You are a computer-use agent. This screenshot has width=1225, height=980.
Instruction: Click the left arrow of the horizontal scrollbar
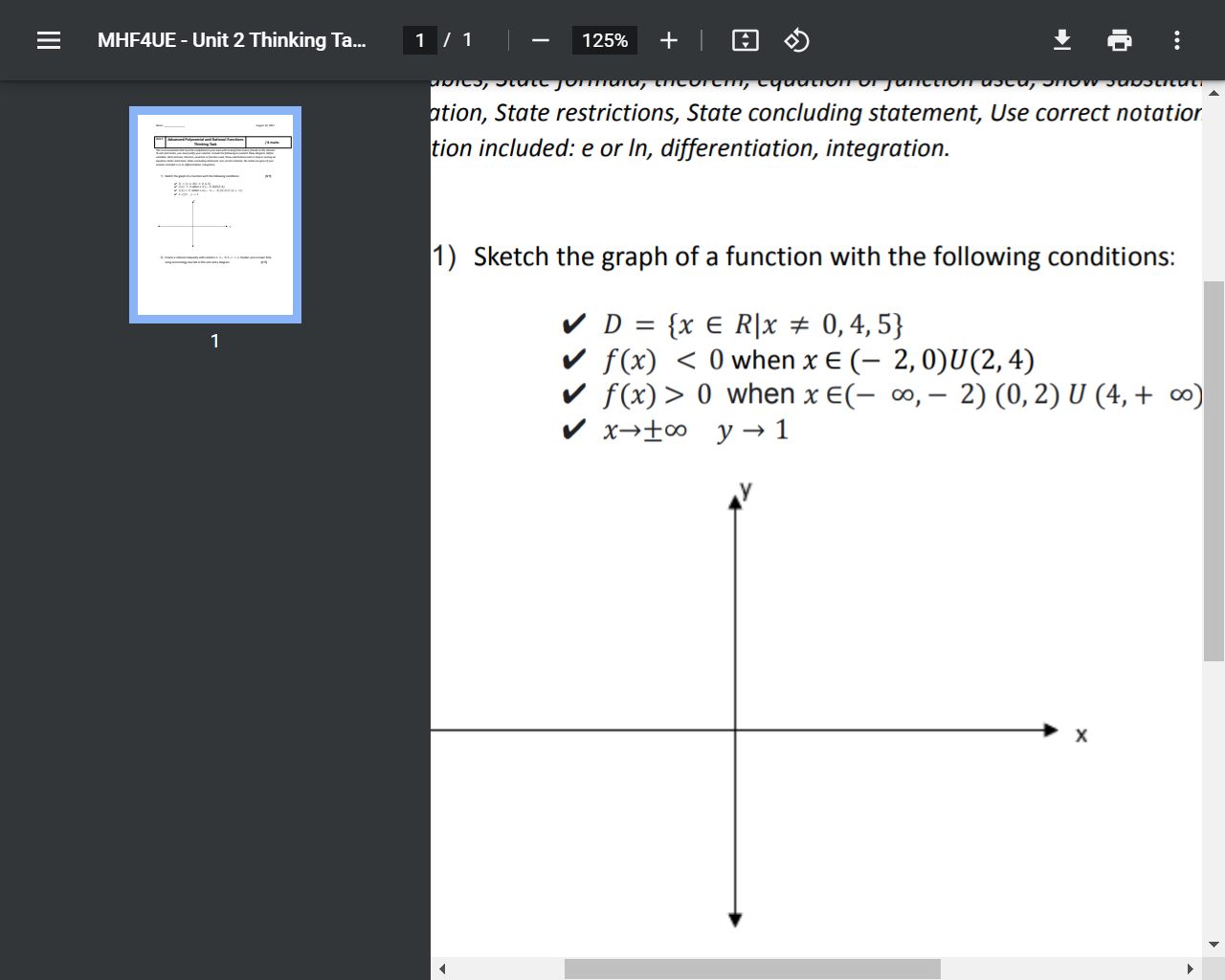[x=441, y=969]
